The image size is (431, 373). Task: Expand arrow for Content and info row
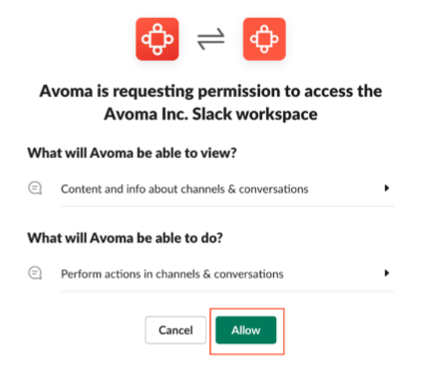point(386,188)
